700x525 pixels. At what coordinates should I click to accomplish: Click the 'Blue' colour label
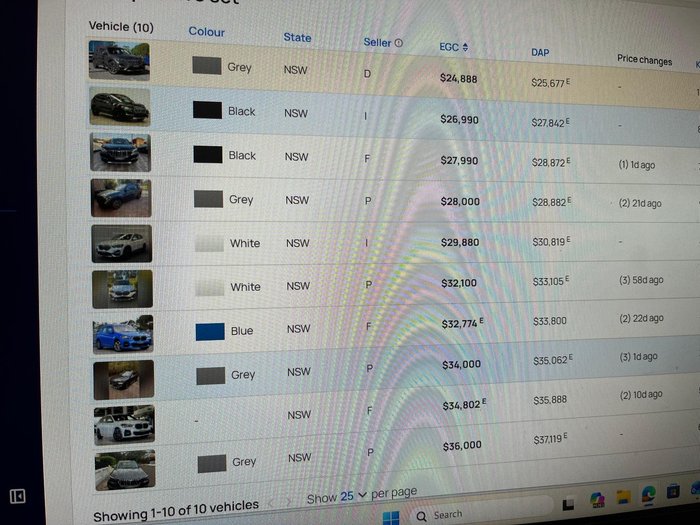point(242,331)
